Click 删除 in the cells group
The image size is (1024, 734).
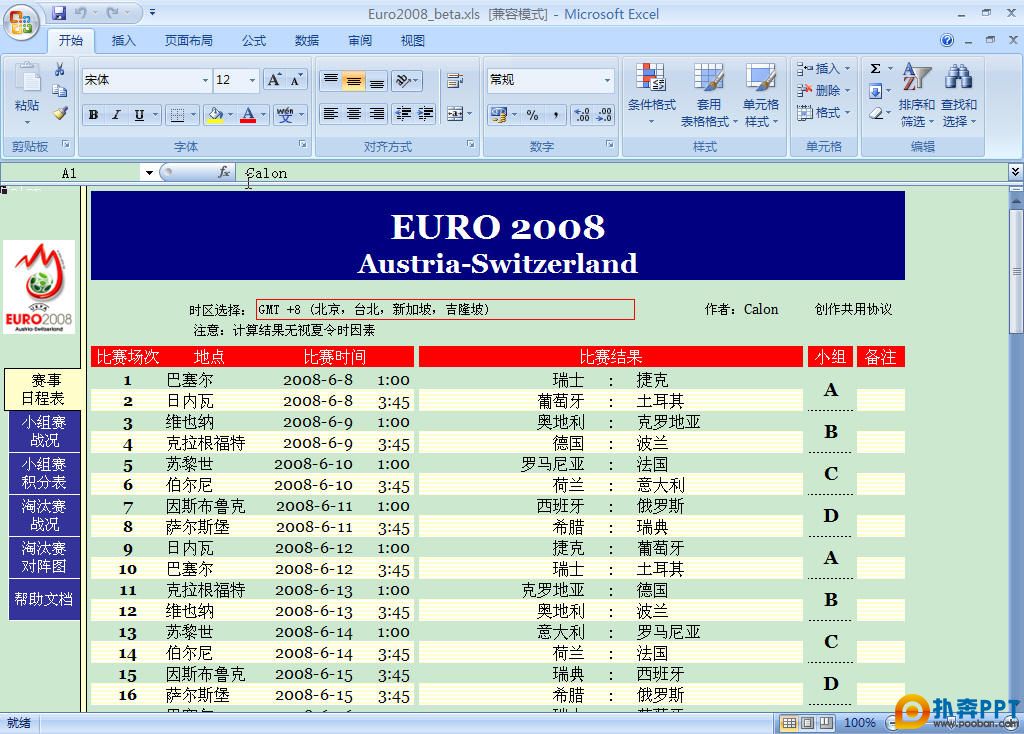(823, 90)
